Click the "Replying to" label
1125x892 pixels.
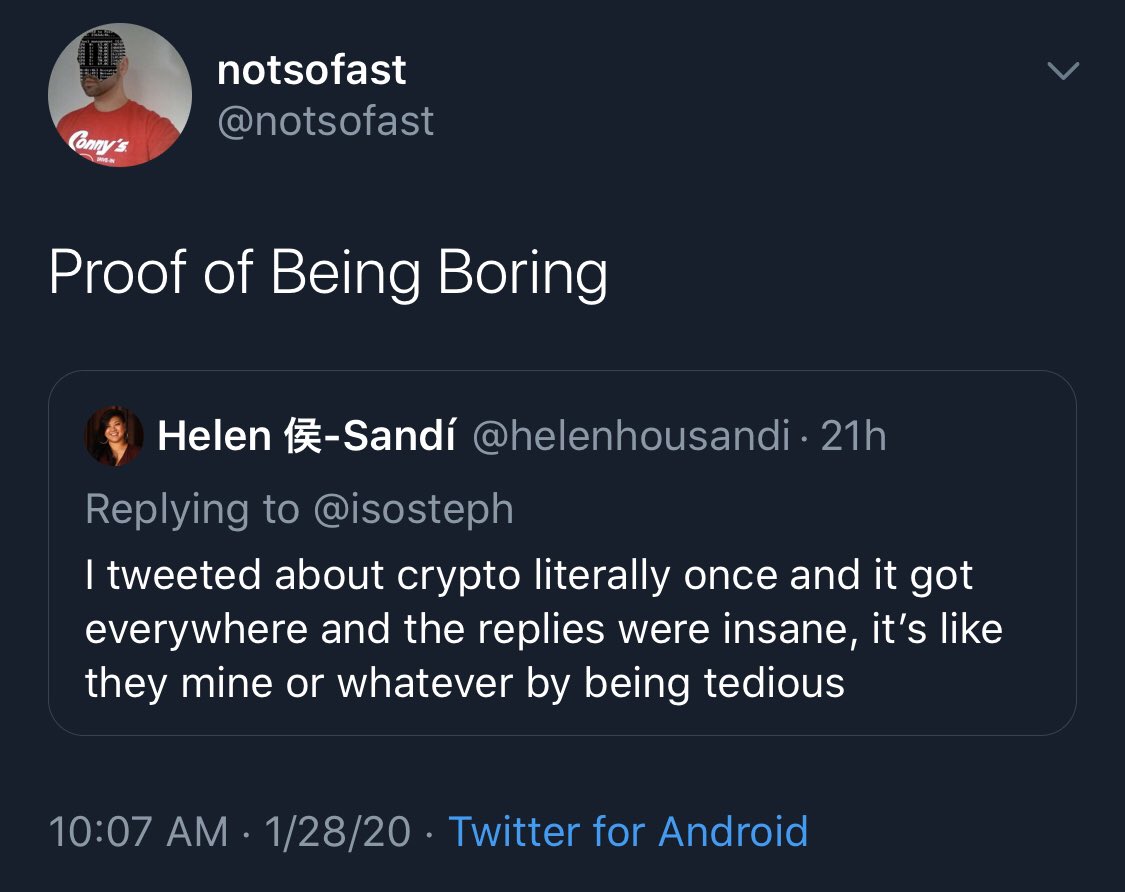point(192,509)
